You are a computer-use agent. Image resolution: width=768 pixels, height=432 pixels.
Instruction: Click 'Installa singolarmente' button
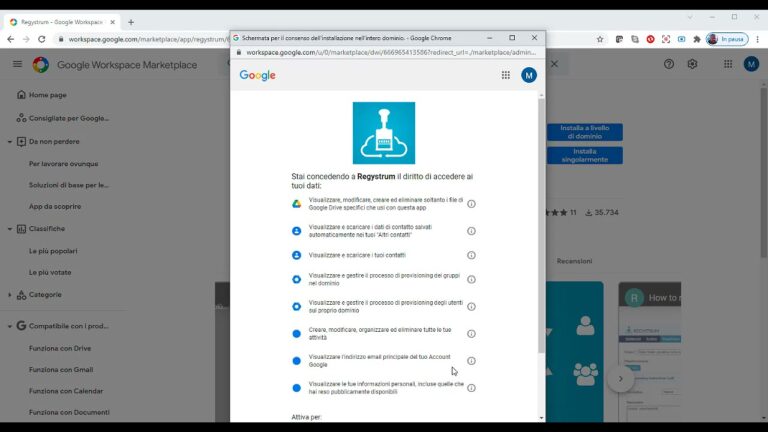[x=585, y=155]
